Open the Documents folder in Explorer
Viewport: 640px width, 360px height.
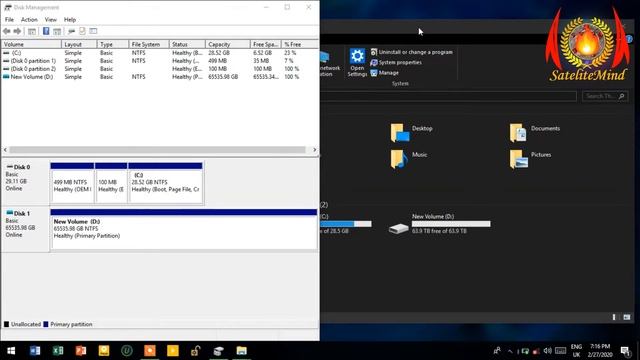[534, 133]
